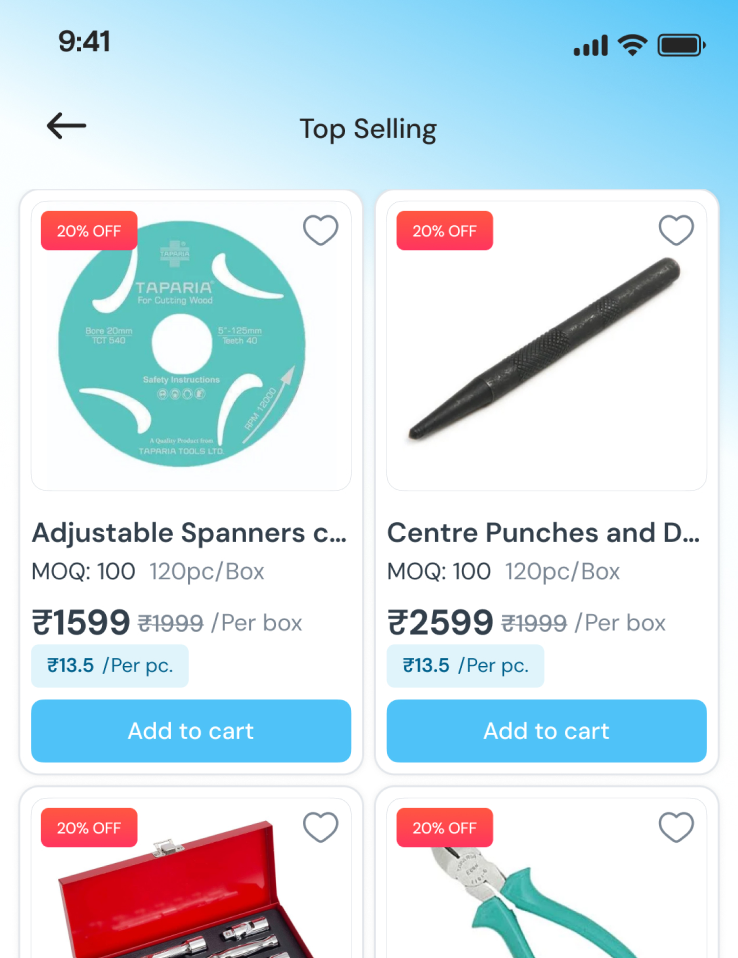Viewport: 738px width, 958px height.
Task: Favorite the Adjustable Spanners product with heart
Action: 320,231
